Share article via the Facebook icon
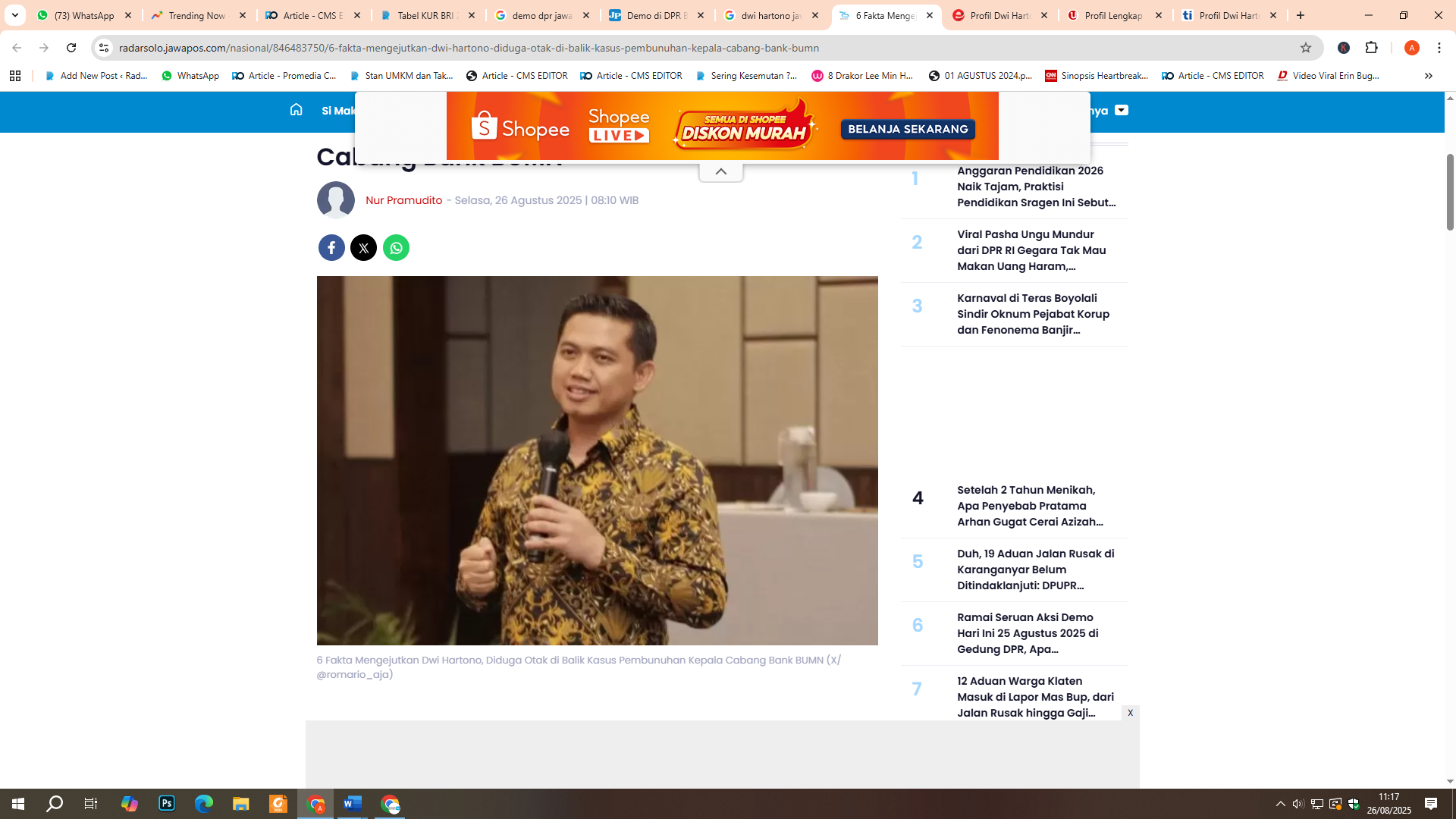This screenshot has width=1456, height=819. tap(331, 247)
